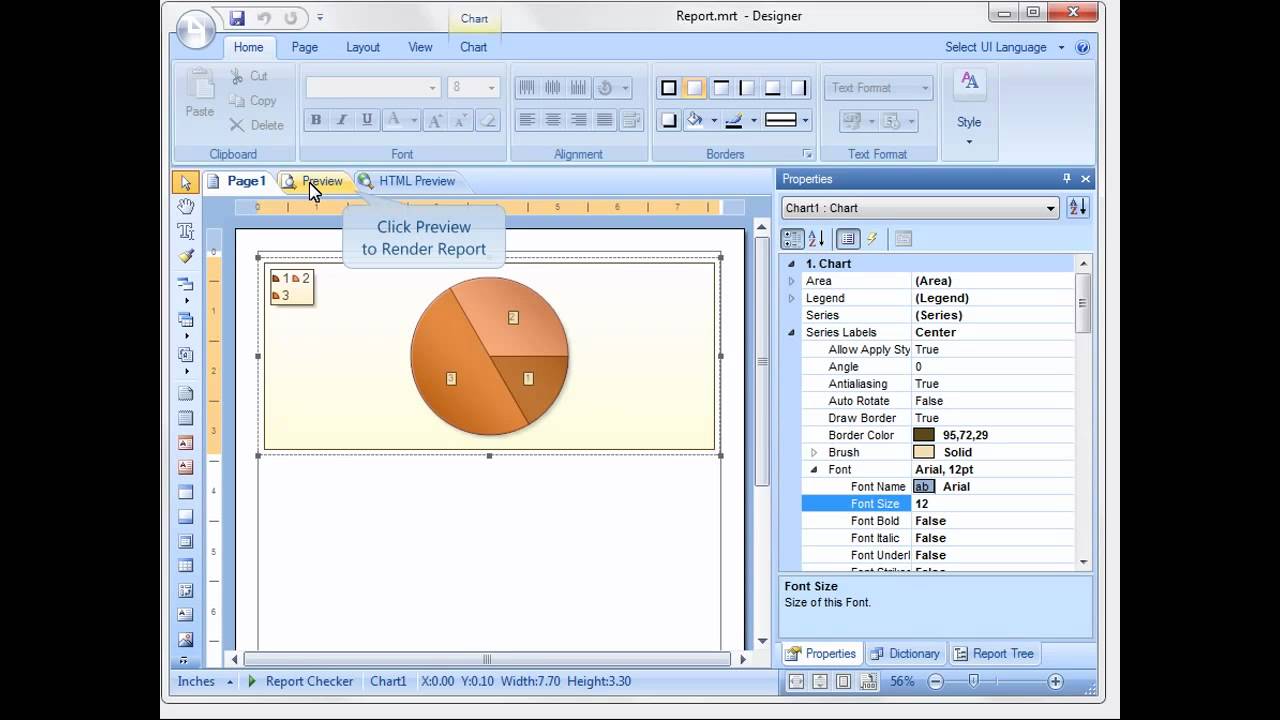The width and height of the screenshot is (1280, 720).
Task: Expand the Legend property node
Action: point(791,298)
